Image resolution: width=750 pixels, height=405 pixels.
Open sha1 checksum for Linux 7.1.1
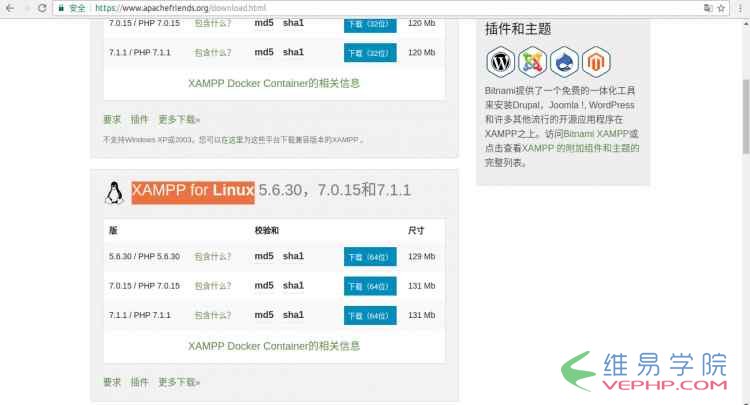tap(293, 315)
